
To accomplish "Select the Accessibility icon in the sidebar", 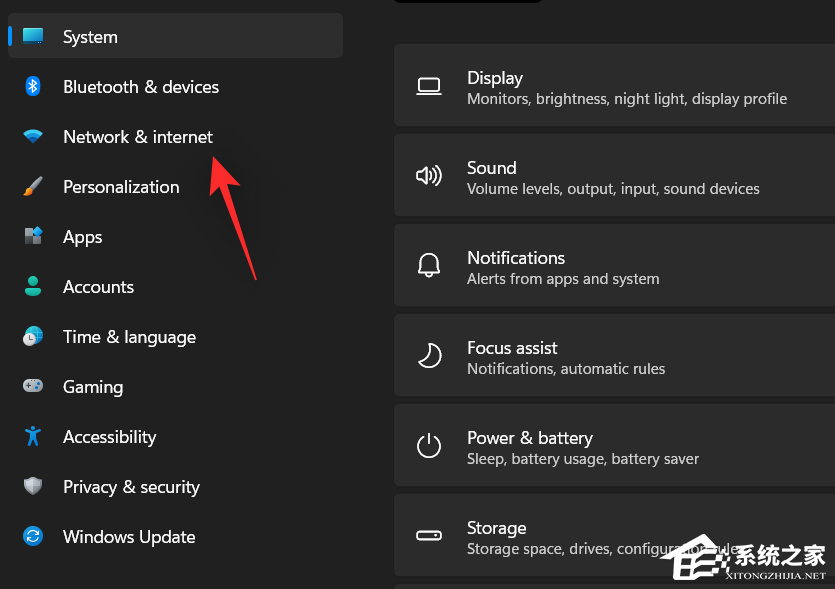I will (x=33, y=437).
